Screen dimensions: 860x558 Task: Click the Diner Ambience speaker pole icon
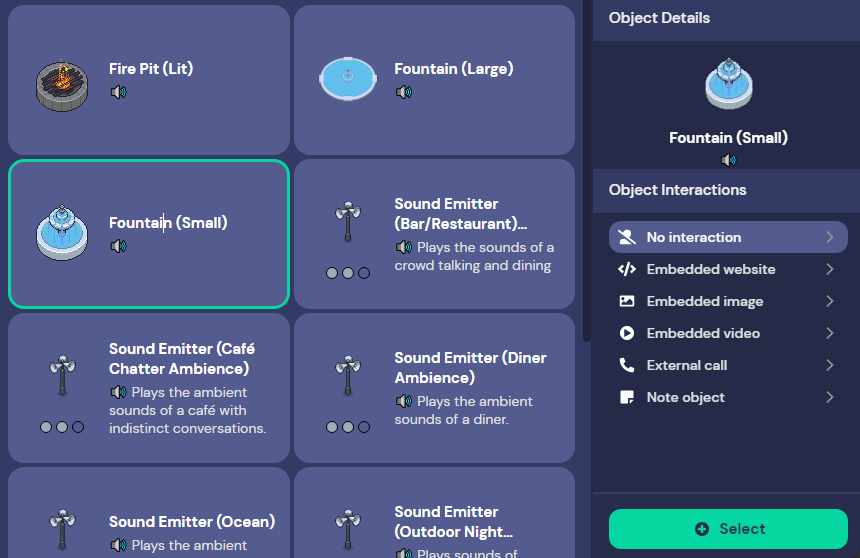click(348, 376)
